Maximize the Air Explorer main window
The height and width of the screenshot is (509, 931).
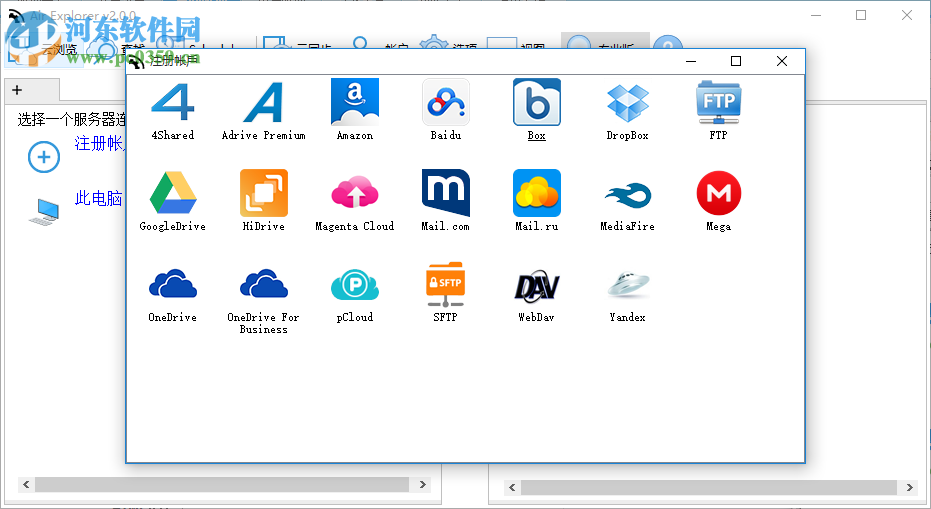pyautogui.click(x=861, y=15)
